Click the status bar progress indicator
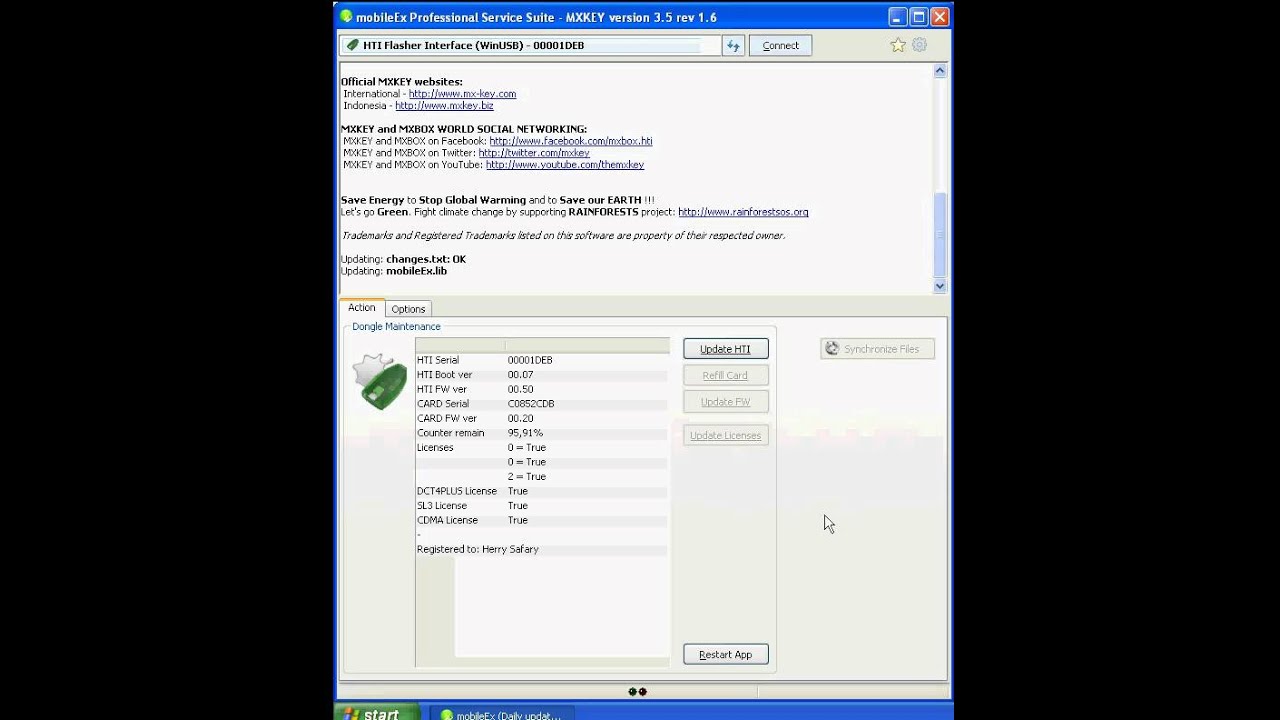The height and width of the screenshot is (720, 1280). point(638,691)
